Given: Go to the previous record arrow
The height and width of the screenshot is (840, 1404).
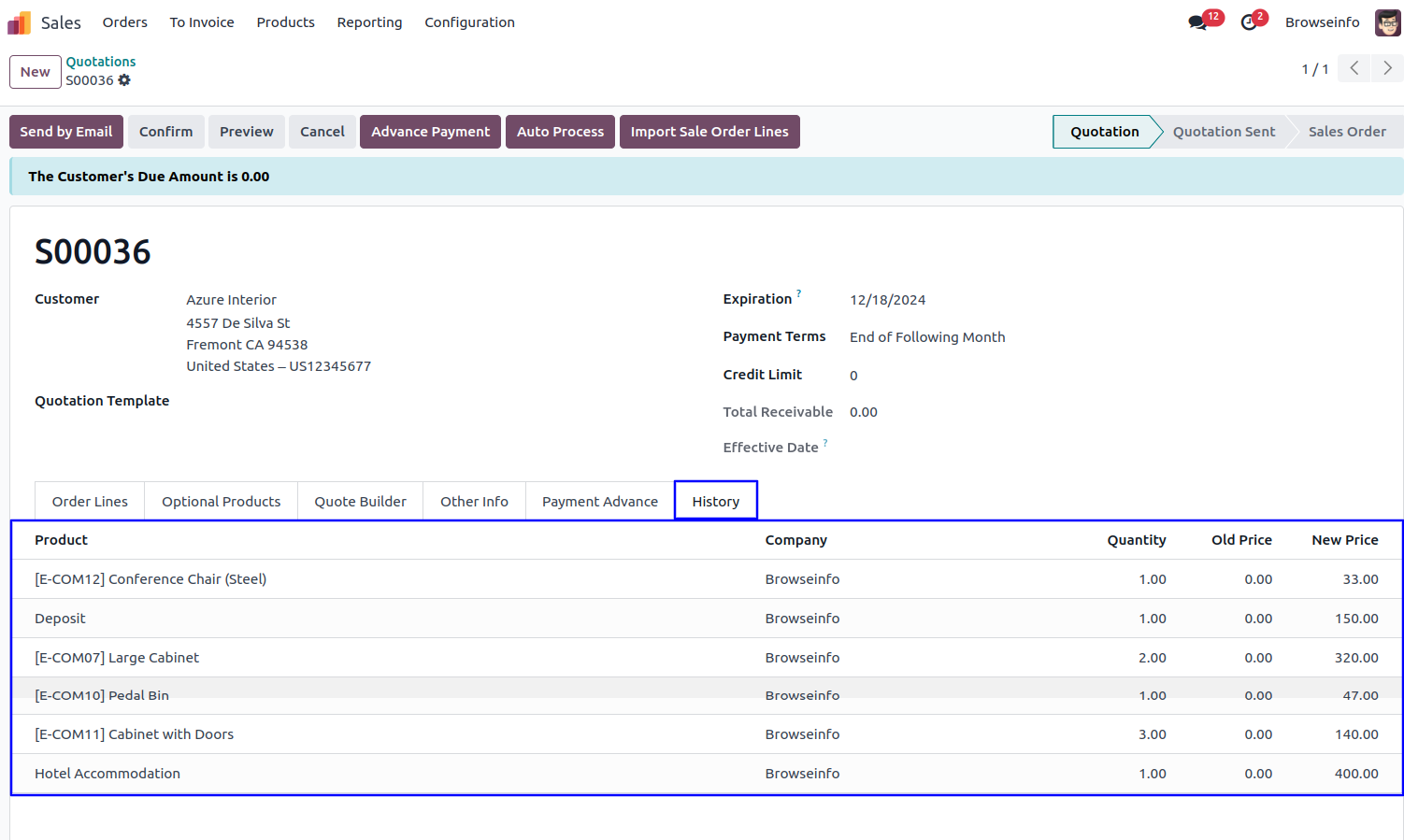Looking at the screenshot, I should pyautogui.click(x=1354, y=68).
